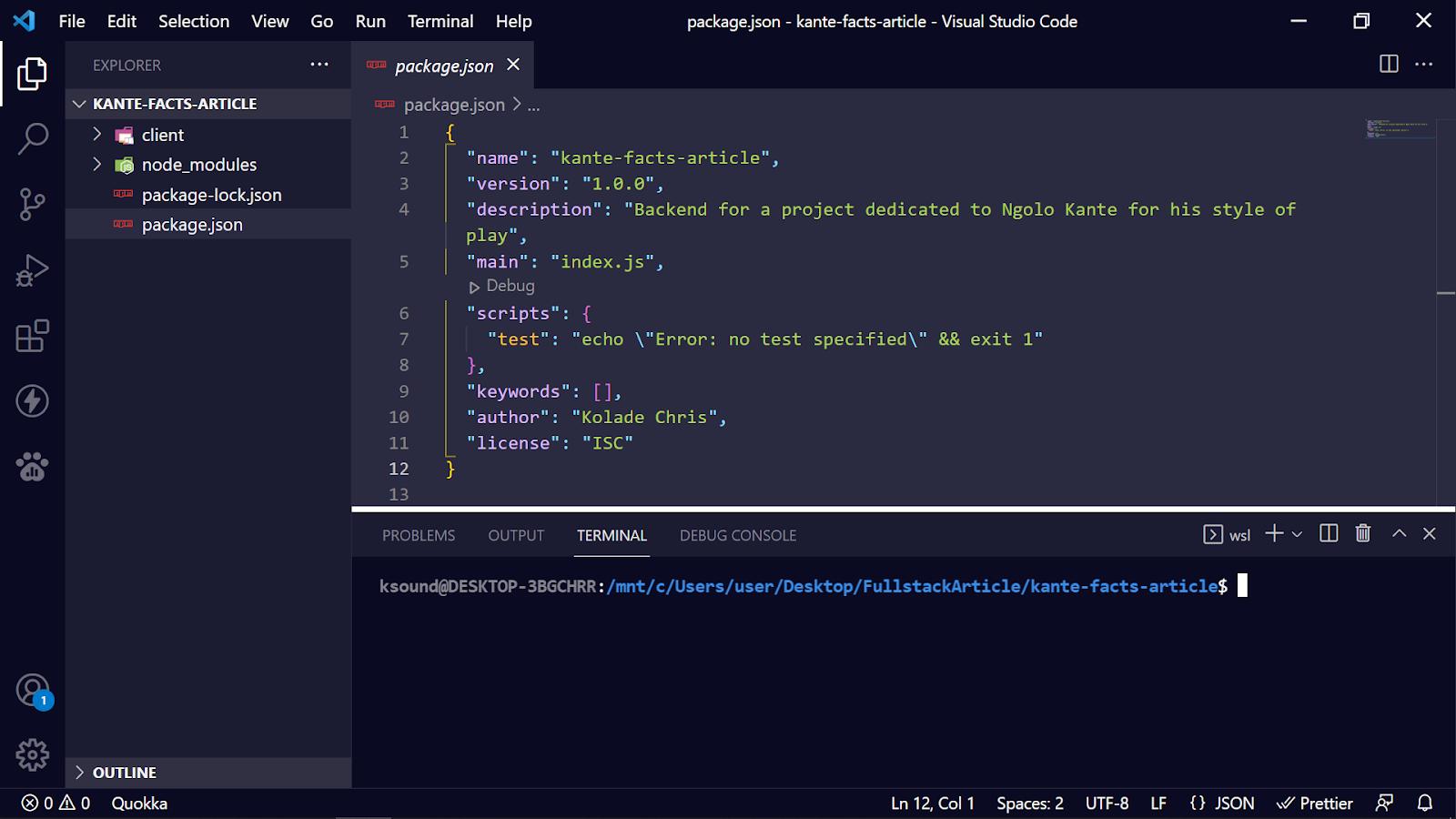Split the editor to the right
Viewport: 1456px width, 819px height.
(x=1389, y=65)
